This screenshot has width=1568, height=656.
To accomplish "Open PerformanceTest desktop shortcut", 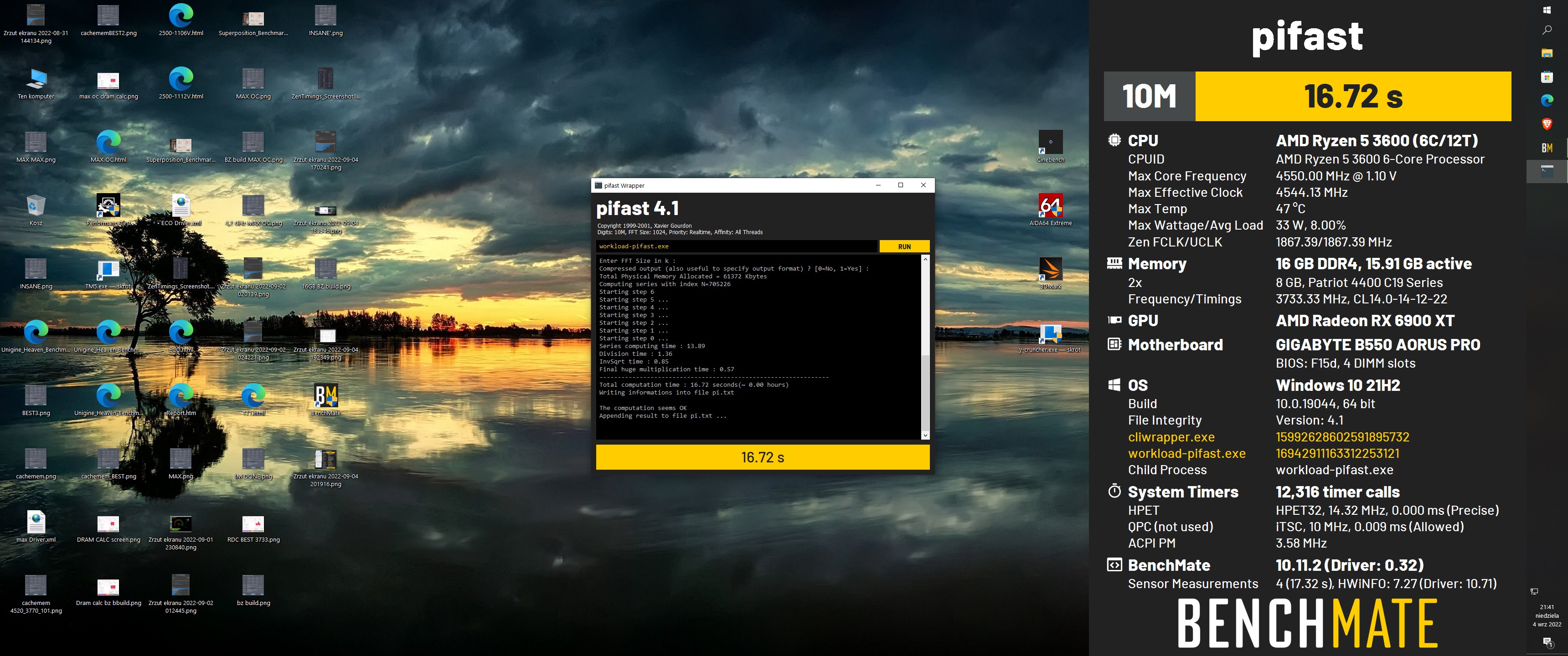I will pyautogui.click(x=108, y=210).
